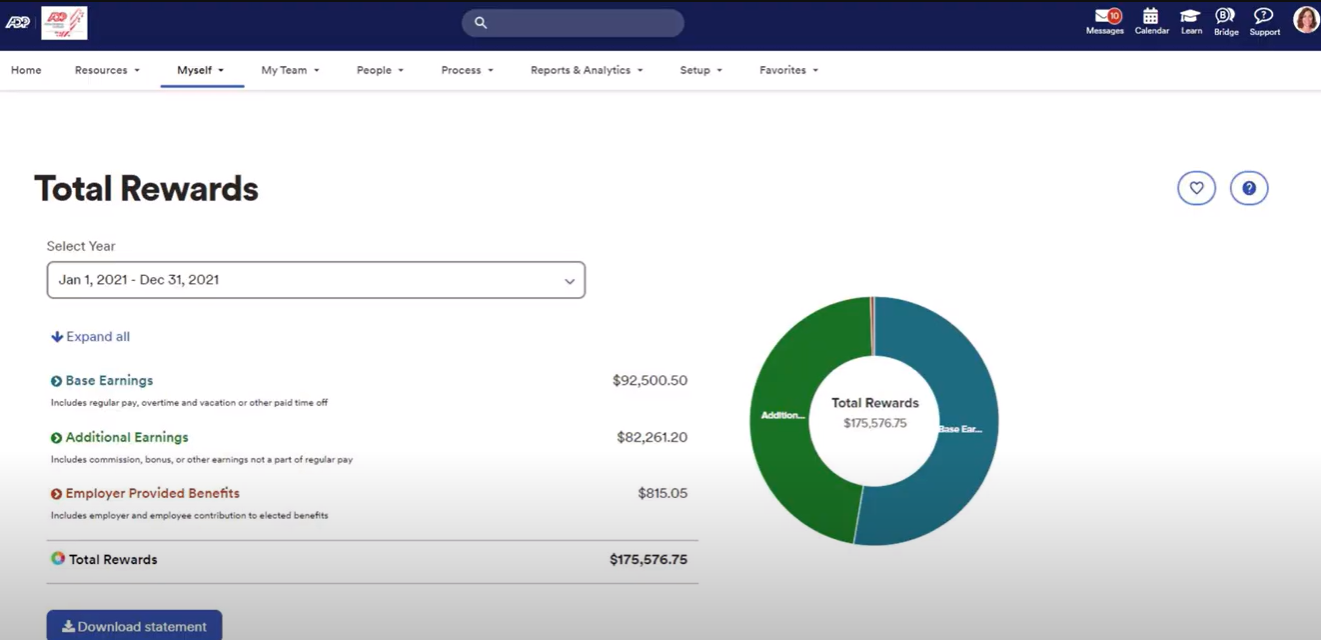Click the $815.05 amount
Image resolution: width=1321 pixels, height=640 pixels.
pyautogui.click(x=663, y=493)
